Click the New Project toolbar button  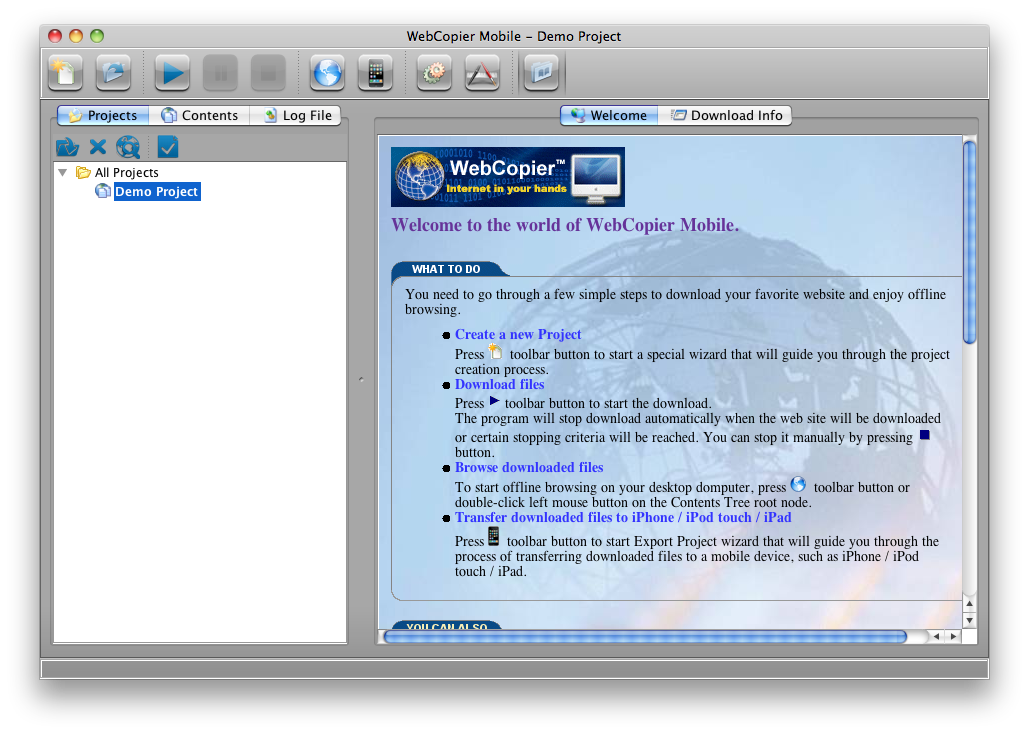pyautogui.click(x=66, y=73)
